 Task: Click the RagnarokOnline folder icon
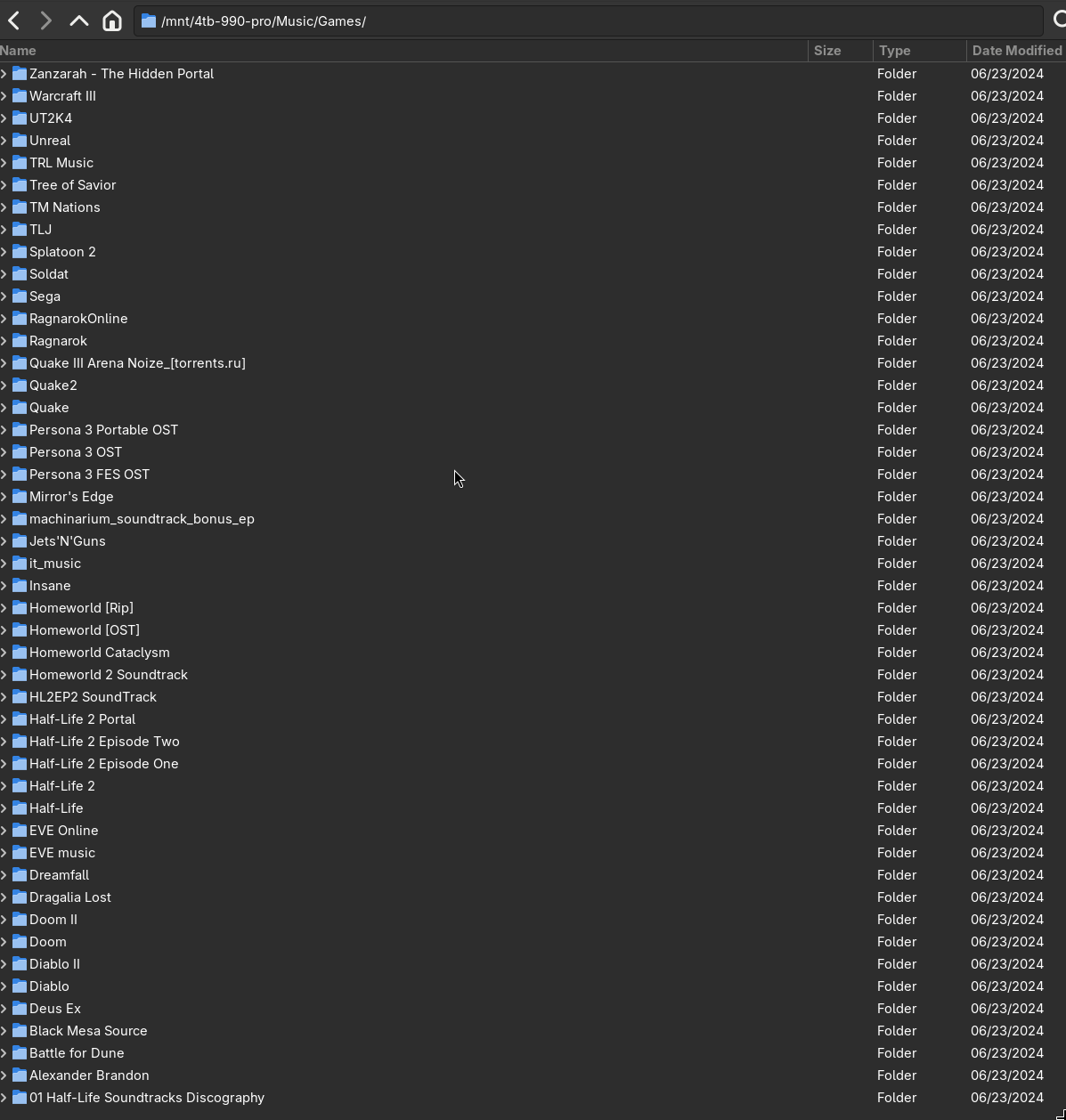point(19,319)
